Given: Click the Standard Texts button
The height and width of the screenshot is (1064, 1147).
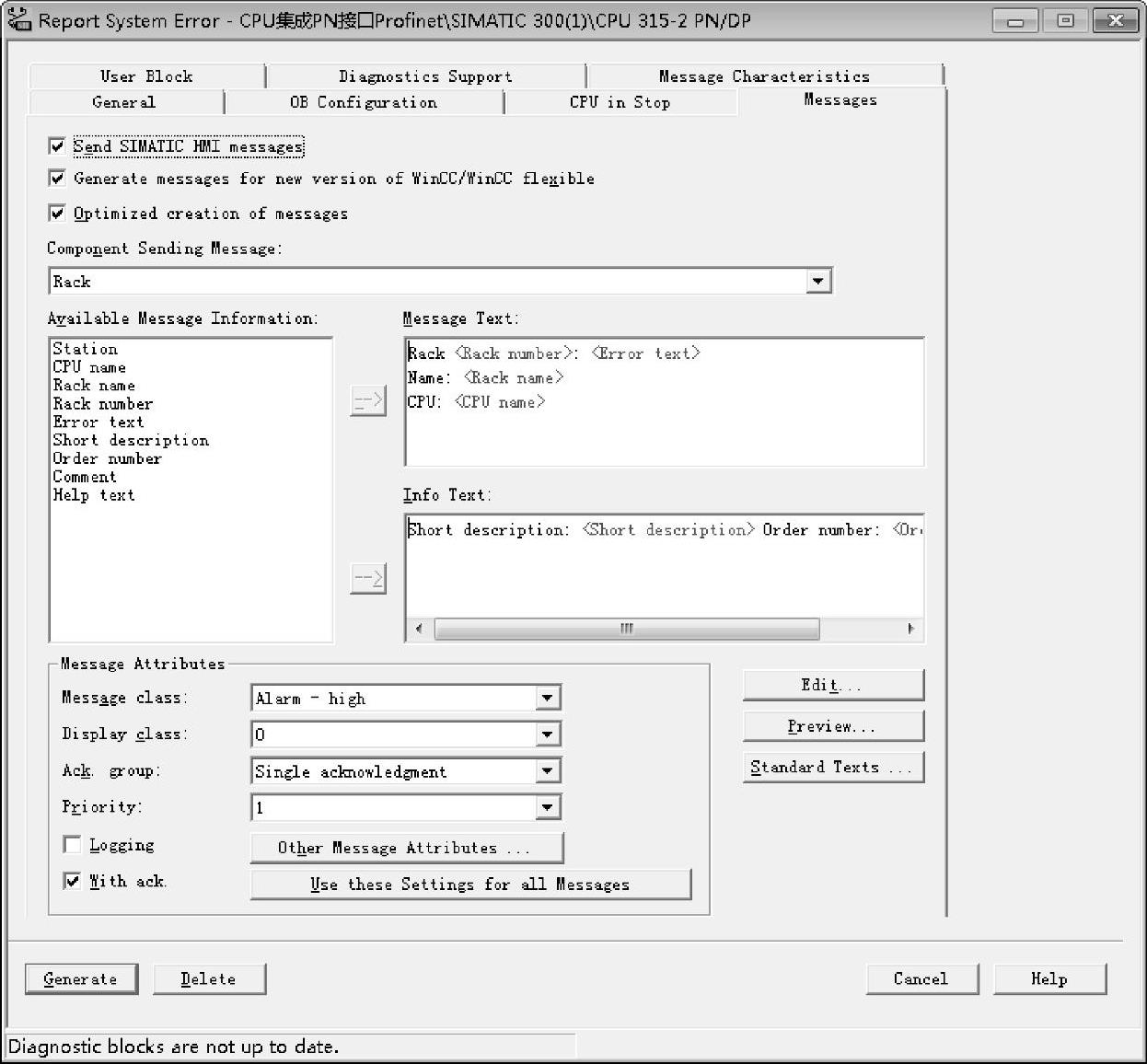Looking at the screenshot, I should coord(832,768).
